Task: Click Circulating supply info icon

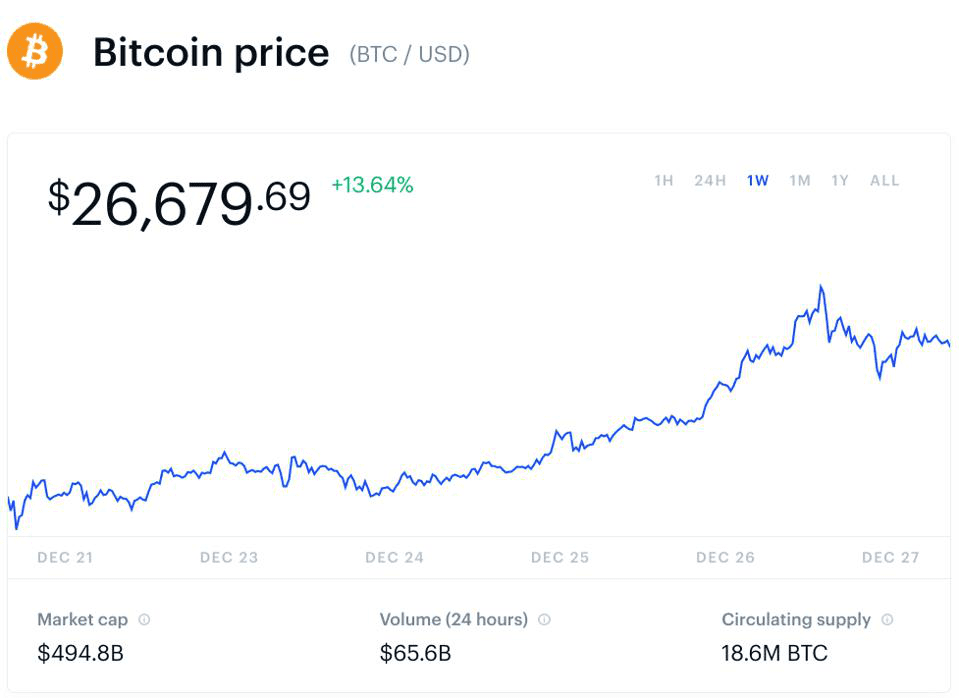Action: pyautogui.click(x=887, y=620)
